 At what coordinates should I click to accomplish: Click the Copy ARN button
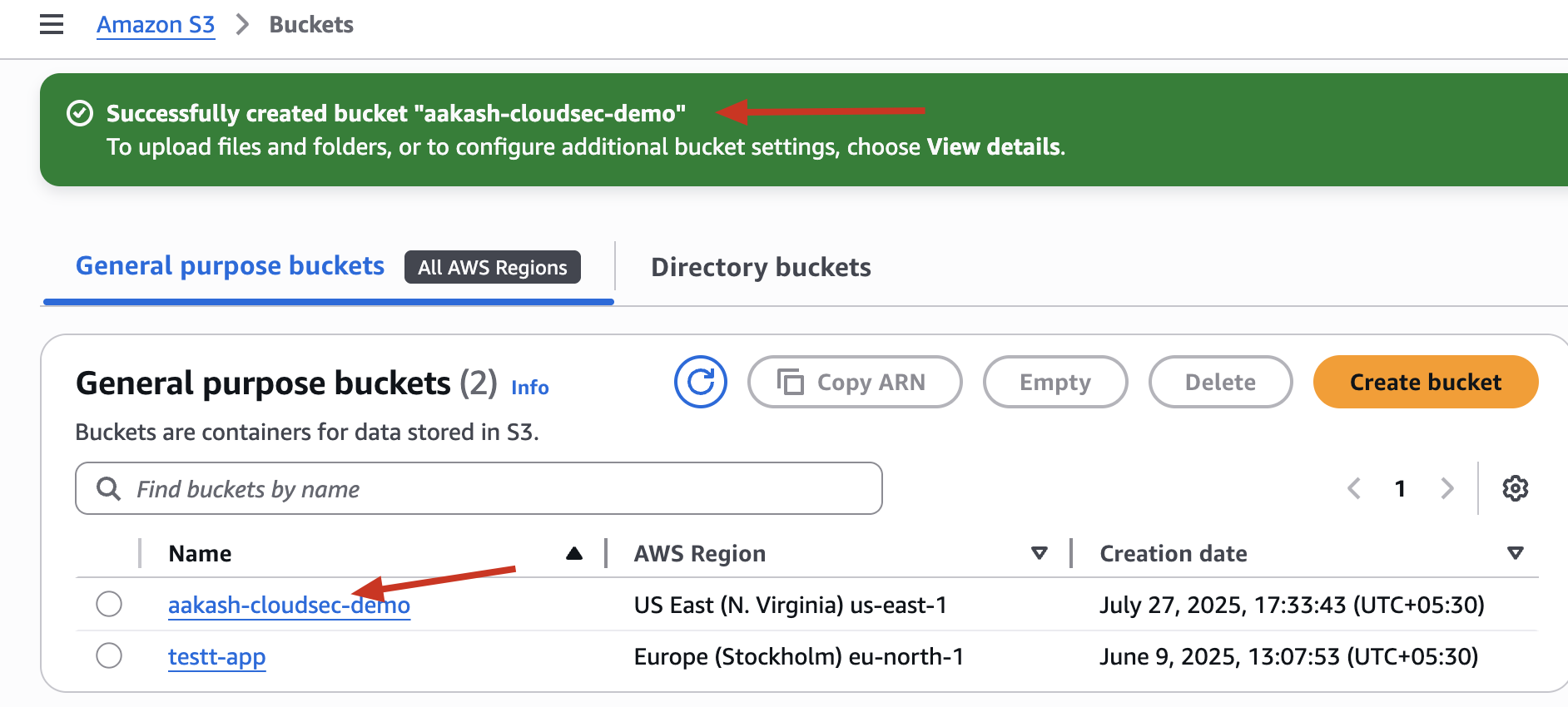(855, 382)
